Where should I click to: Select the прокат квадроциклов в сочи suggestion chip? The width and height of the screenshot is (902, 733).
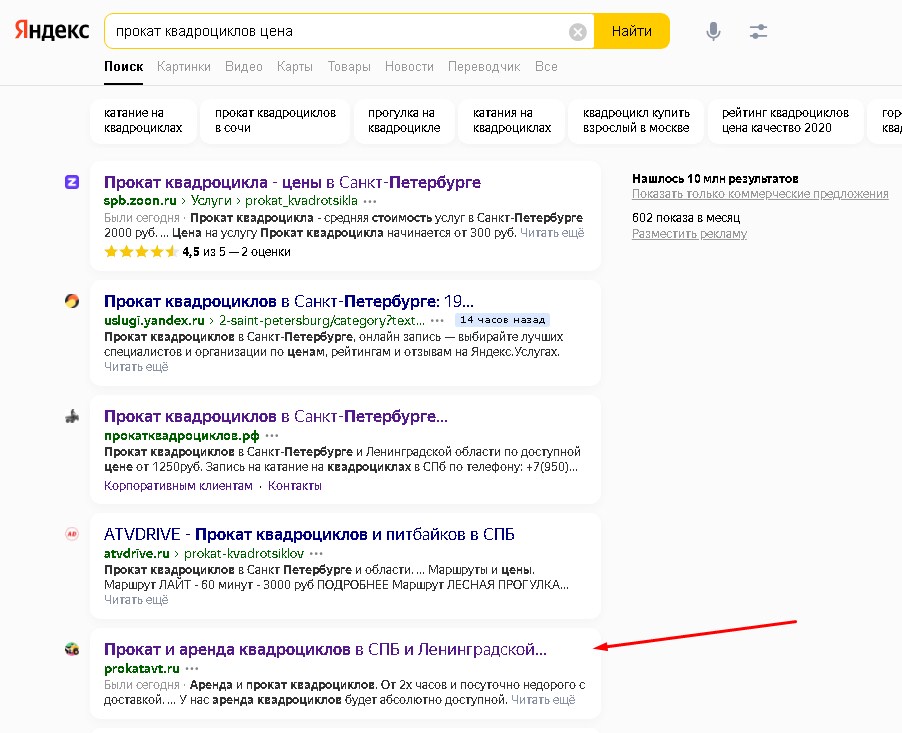tap(277, 120)
